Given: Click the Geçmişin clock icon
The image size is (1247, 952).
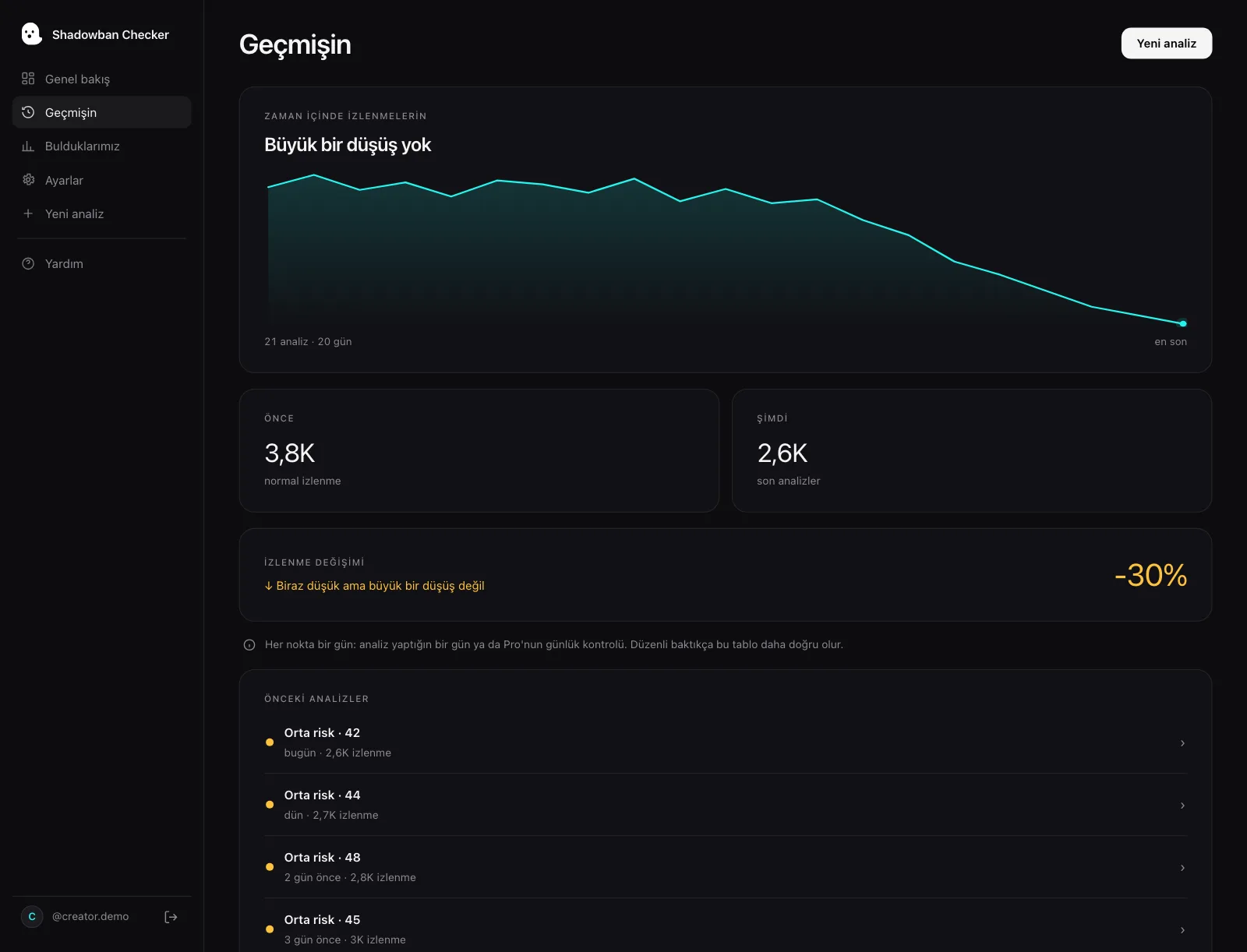Looking at the screenshot, I should 28,112.
